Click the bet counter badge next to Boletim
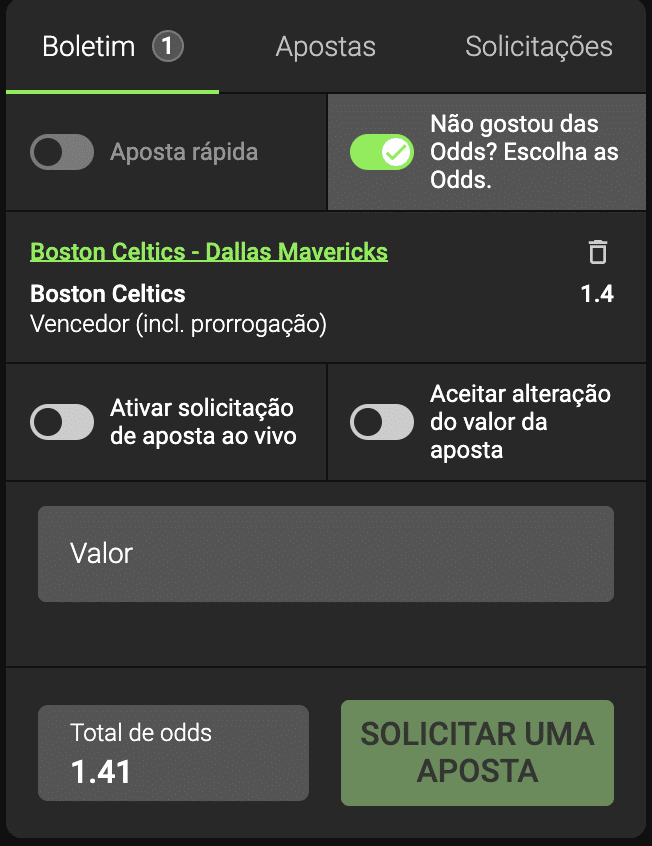Image resolution: width=652 pixels, height=846 pixels. coord(167,45)
